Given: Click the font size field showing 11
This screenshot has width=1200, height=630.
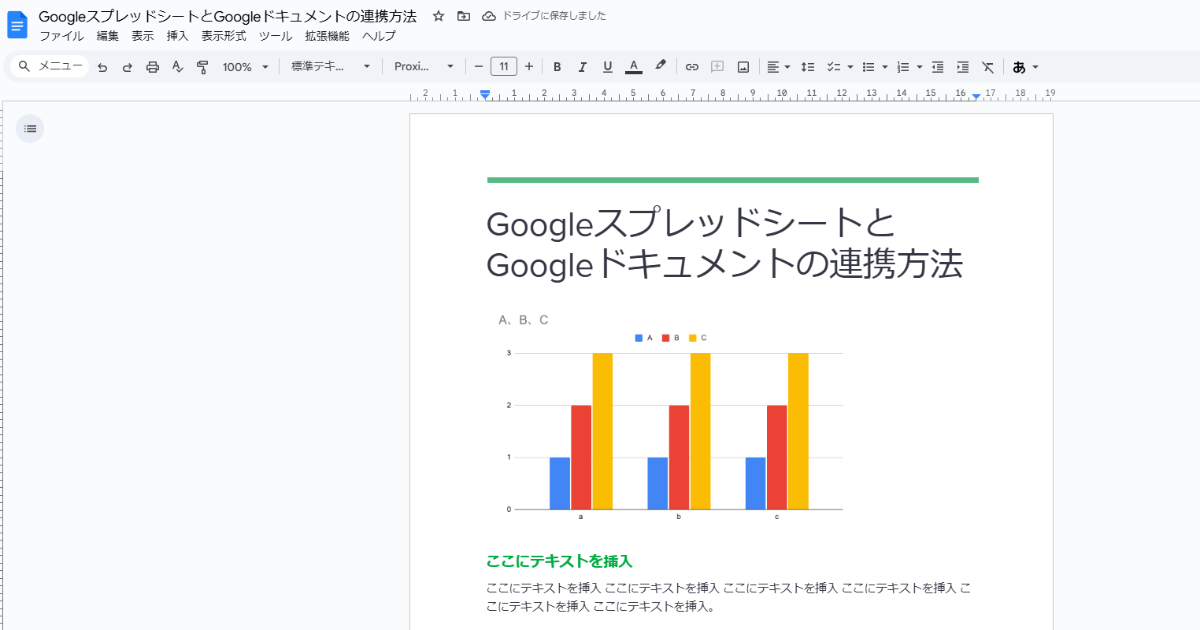Looking at the screenshot, I should pos(504,67).
